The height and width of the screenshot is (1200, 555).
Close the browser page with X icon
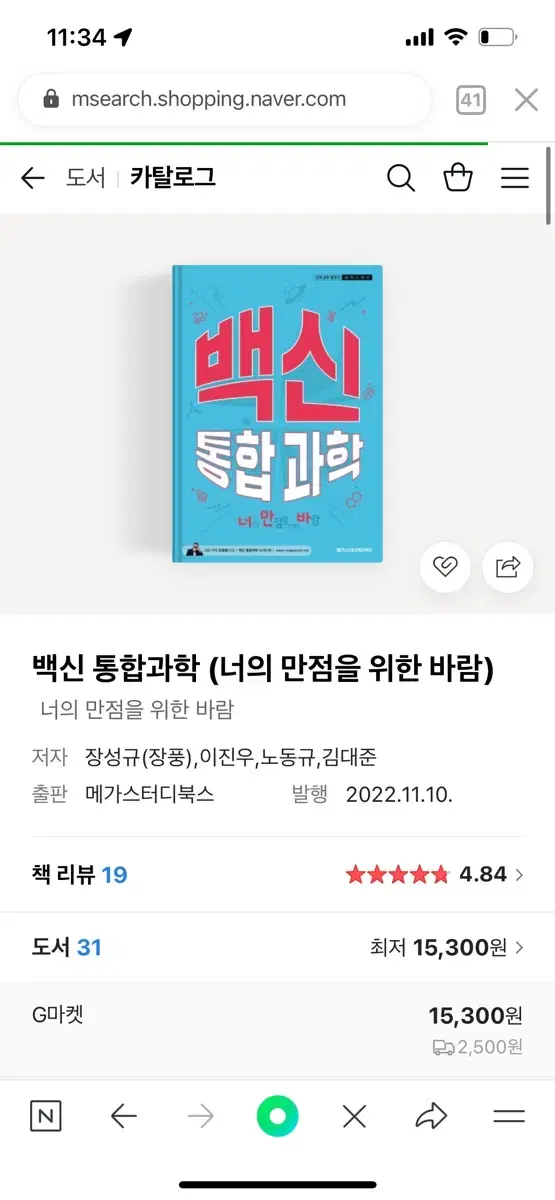[527, 99]
